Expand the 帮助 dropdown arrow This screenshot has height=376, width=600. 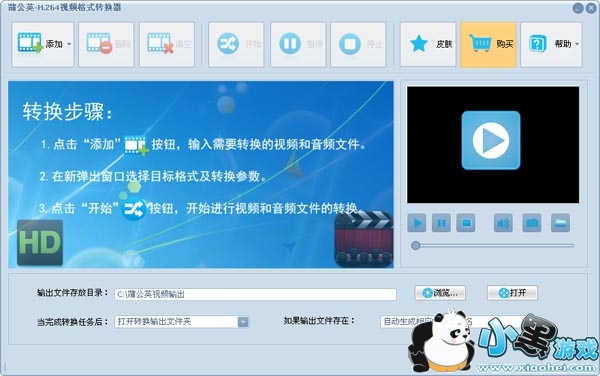577,44
